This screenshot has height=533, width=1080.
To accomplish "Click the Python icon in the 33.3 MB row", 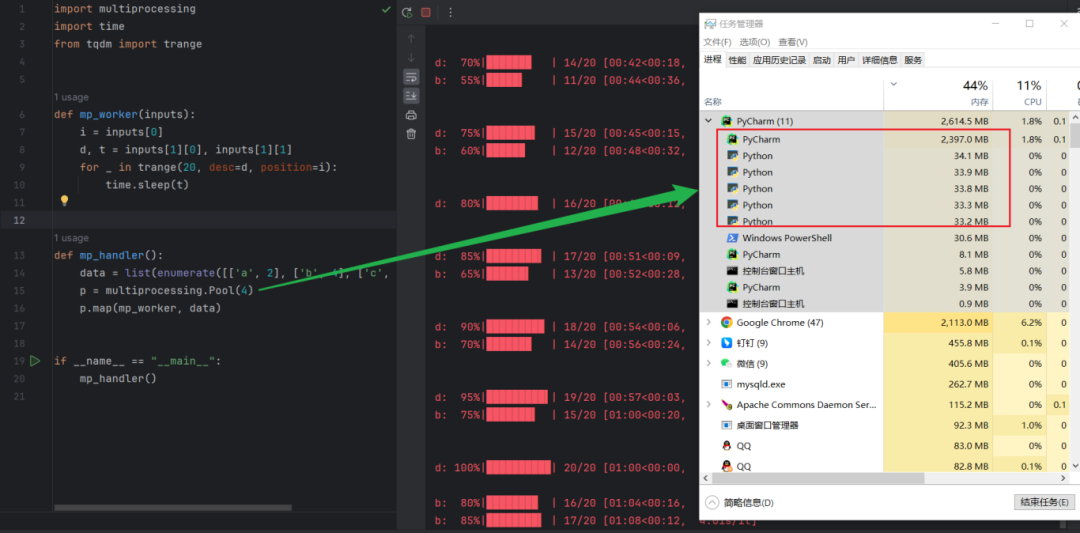I will click(x=732, y=205).
